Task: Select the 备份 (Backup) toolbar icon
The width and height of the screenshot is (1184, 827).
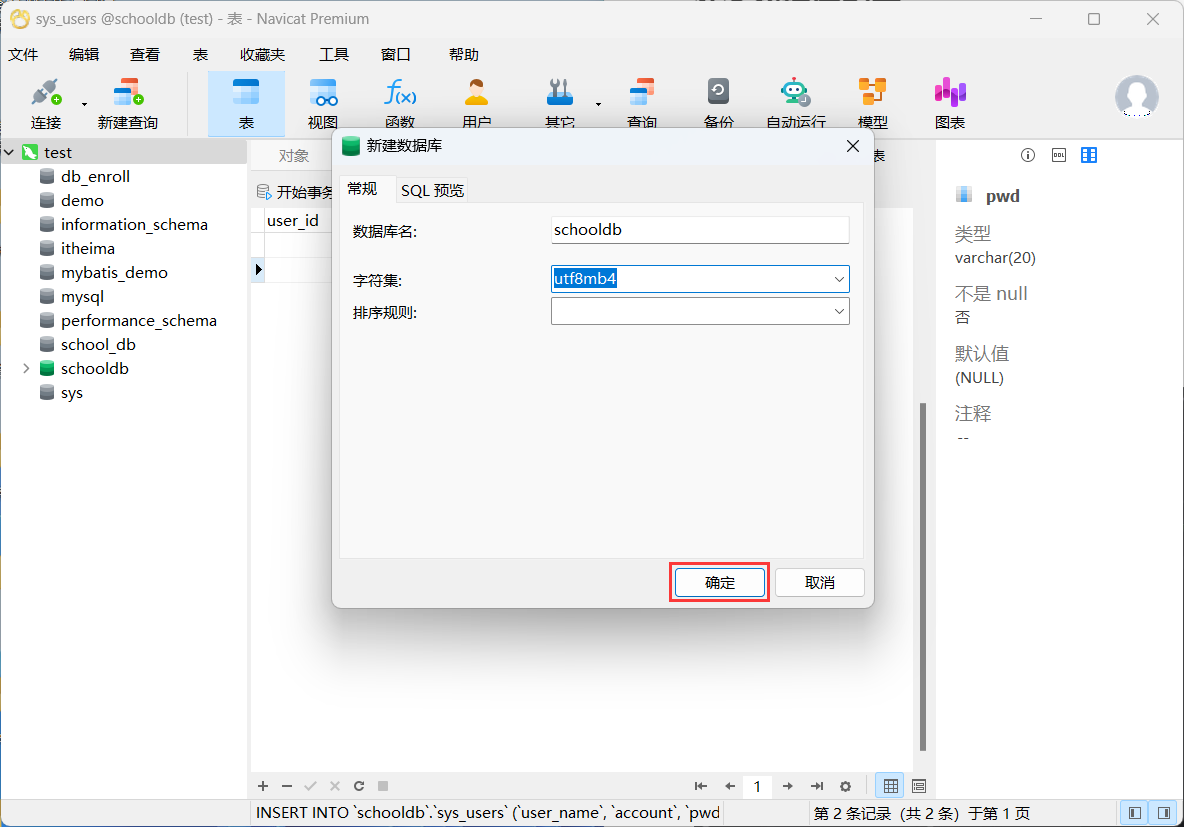Action: coord(718,104)
